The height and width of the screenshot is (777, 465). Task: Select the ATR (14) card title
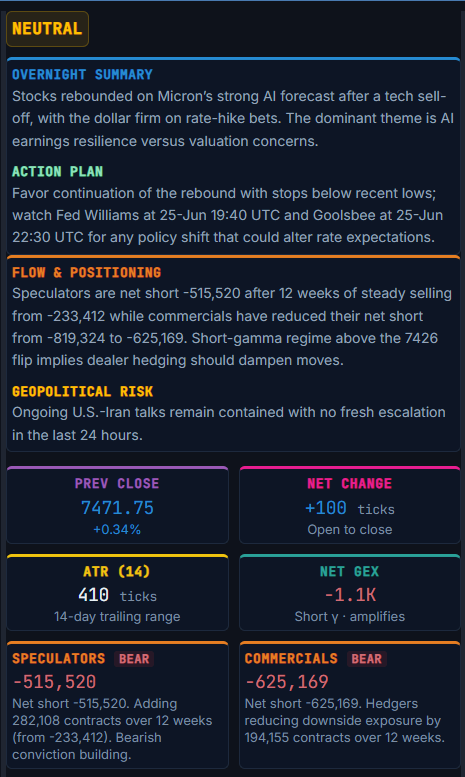coord(117,571)
